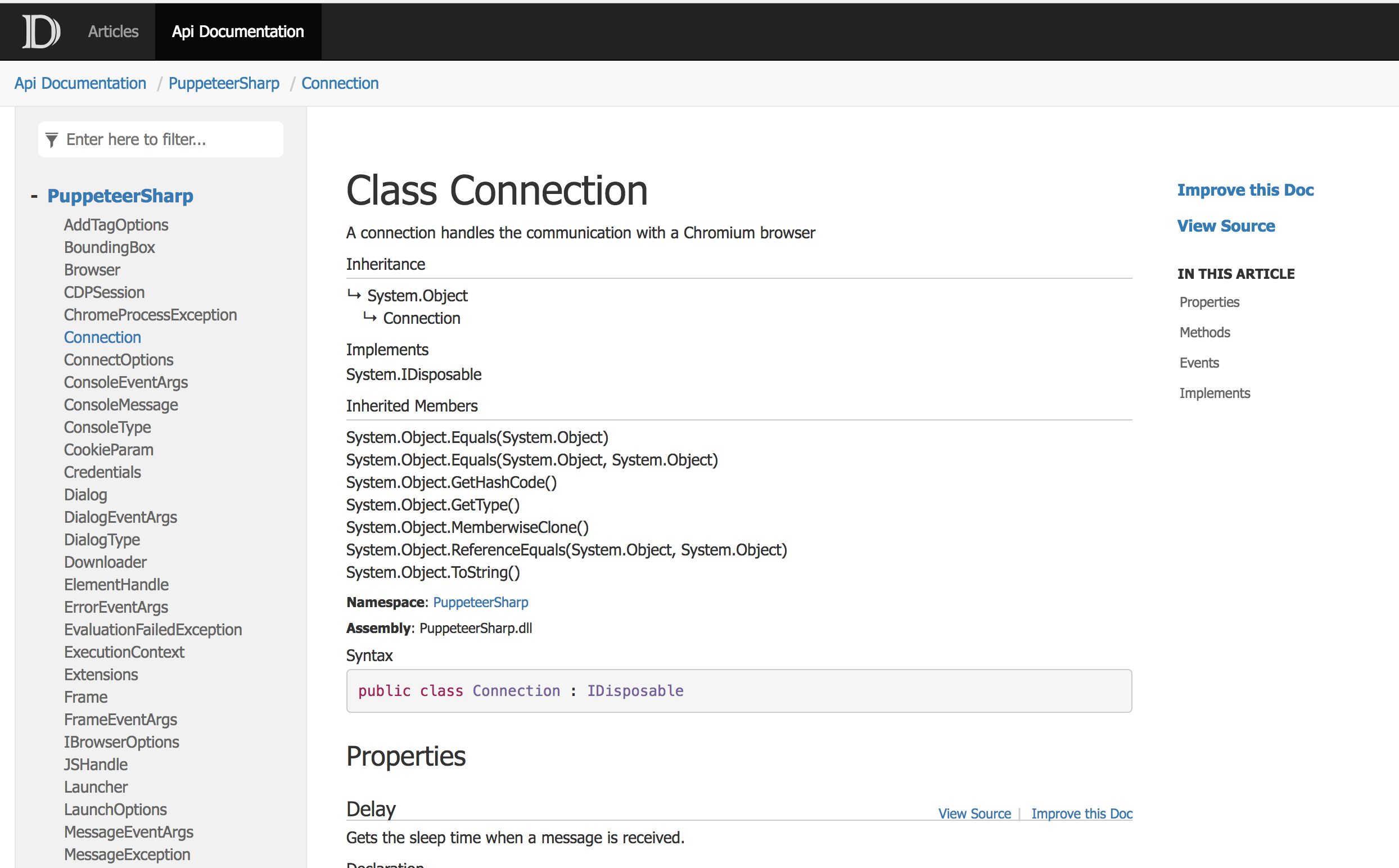Collapse the PuppeteerSharp tree node
Screen dimensions: 1399x868
pyautogui.click(x=34, y=196)
